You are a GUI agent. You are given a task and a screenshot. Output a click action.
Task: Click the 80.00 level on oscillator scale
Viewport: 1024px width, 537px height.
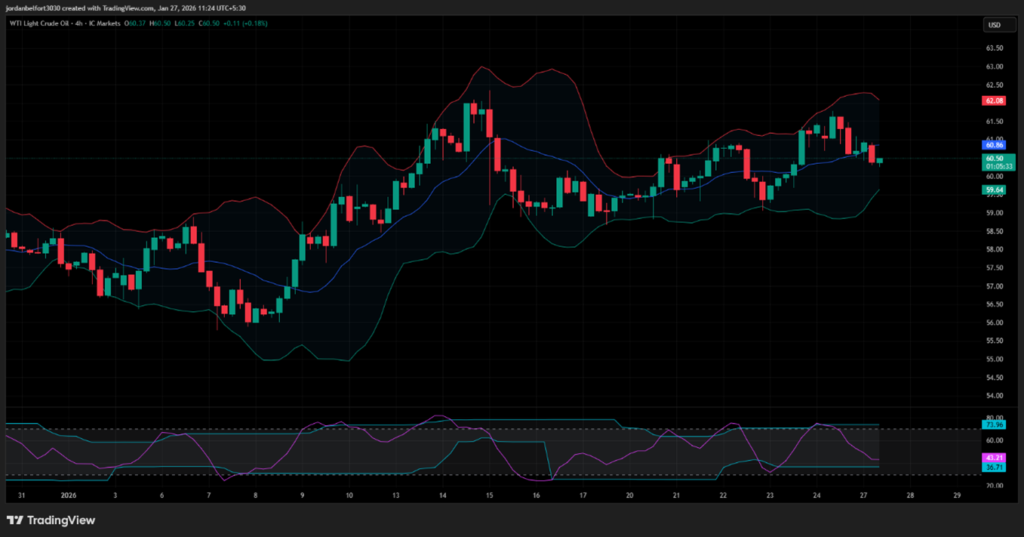pyautogui.click(x=994, y=418)
